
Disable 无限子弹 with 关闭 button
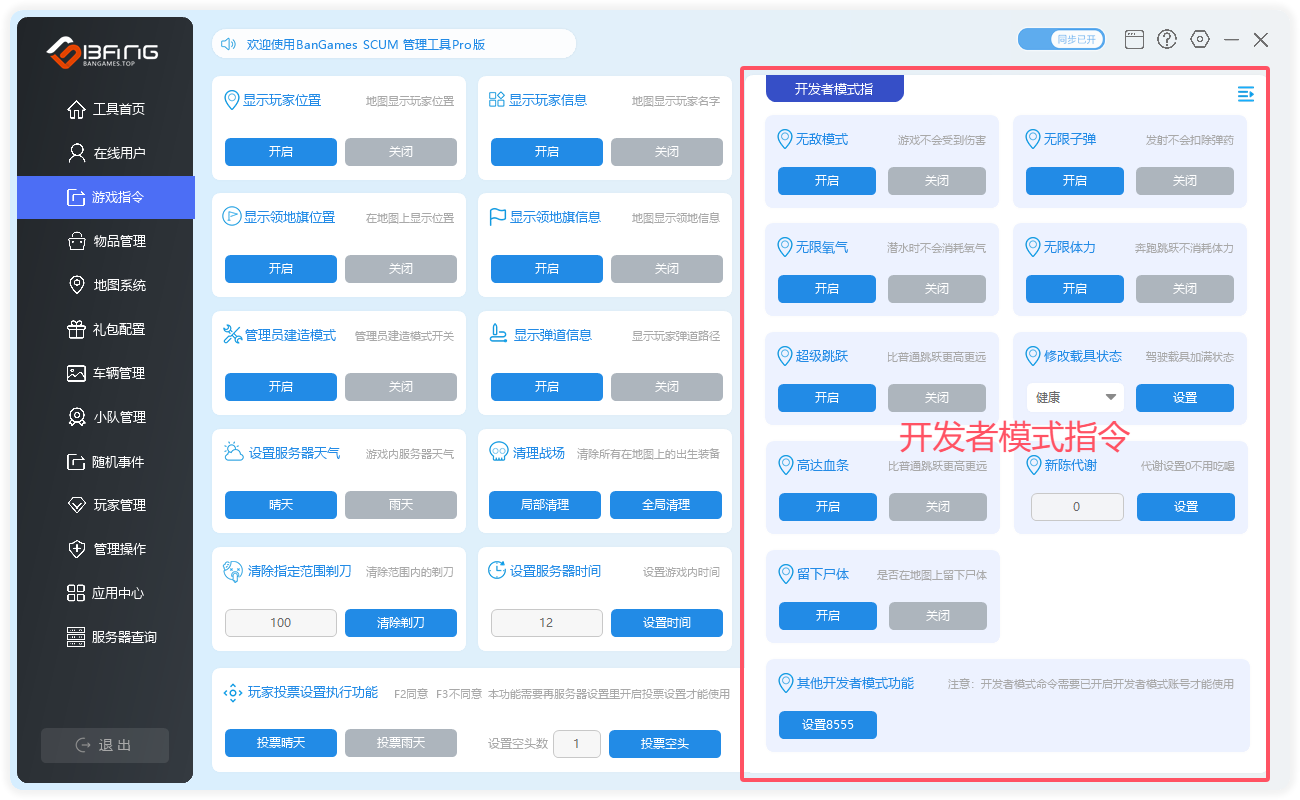[1184, 181]
